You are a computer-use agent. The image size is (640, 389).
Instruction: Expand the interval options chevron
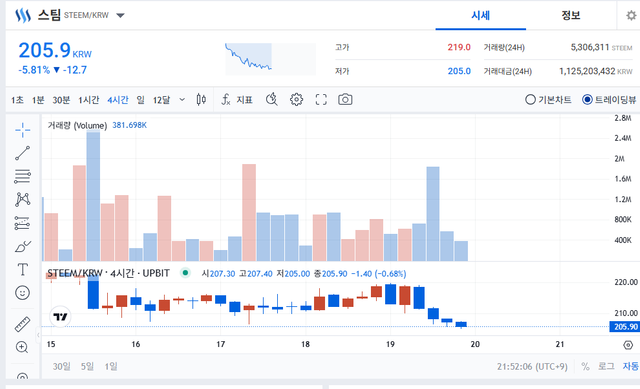tap(182, 100)
